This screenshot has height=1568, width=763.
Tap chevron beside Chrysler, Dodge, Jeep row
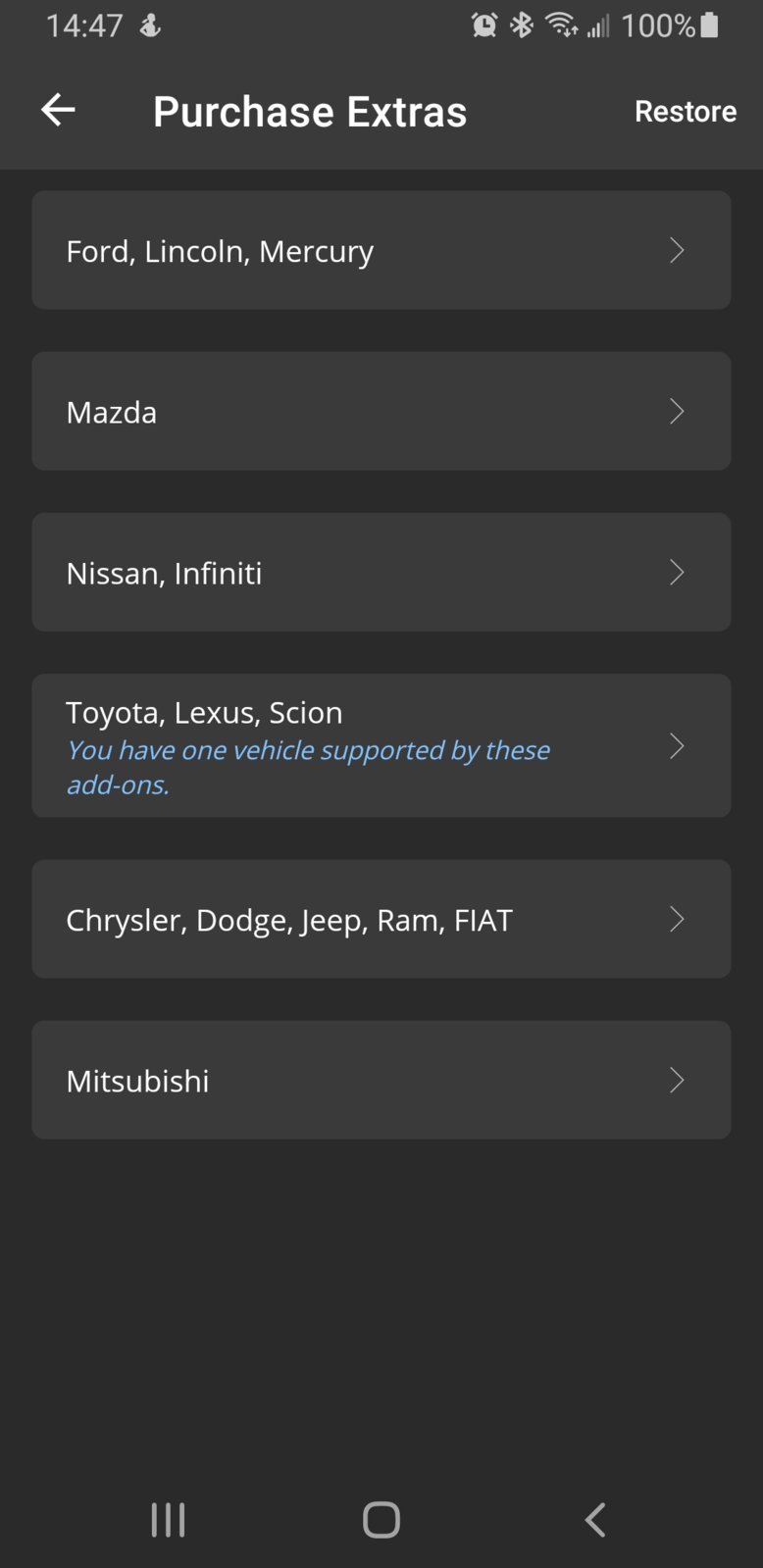click(677, 919)
